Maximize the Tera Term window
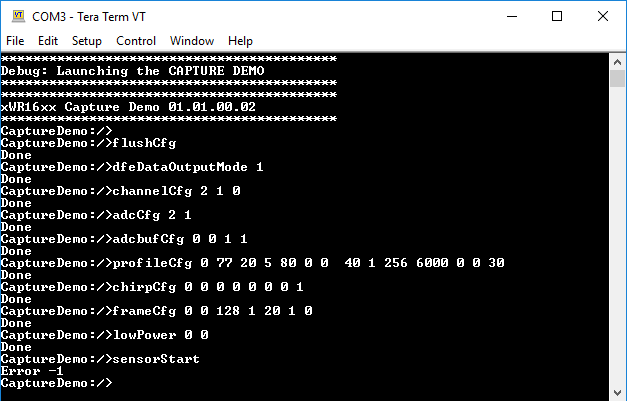This screenshot has width=627, height=401. (557, 16)
